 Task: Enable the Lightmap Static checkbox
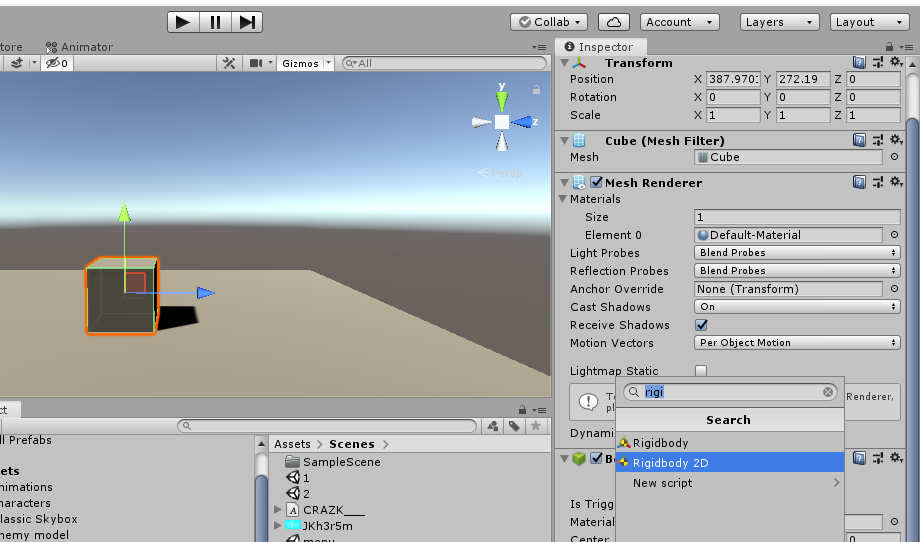tap(701, 371)
